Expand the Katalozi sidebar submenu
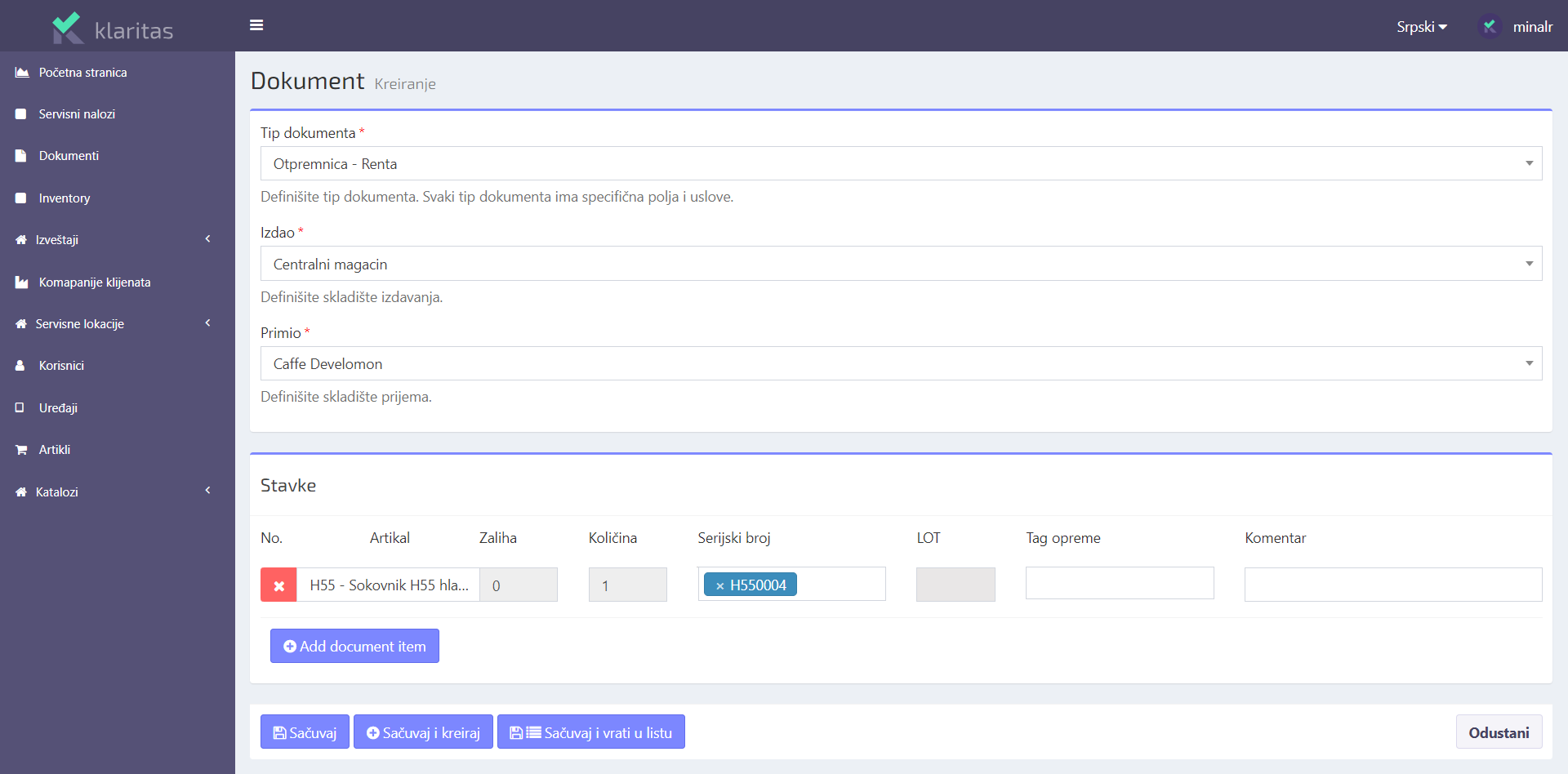 pyautogui.click(x=114, y=492)
